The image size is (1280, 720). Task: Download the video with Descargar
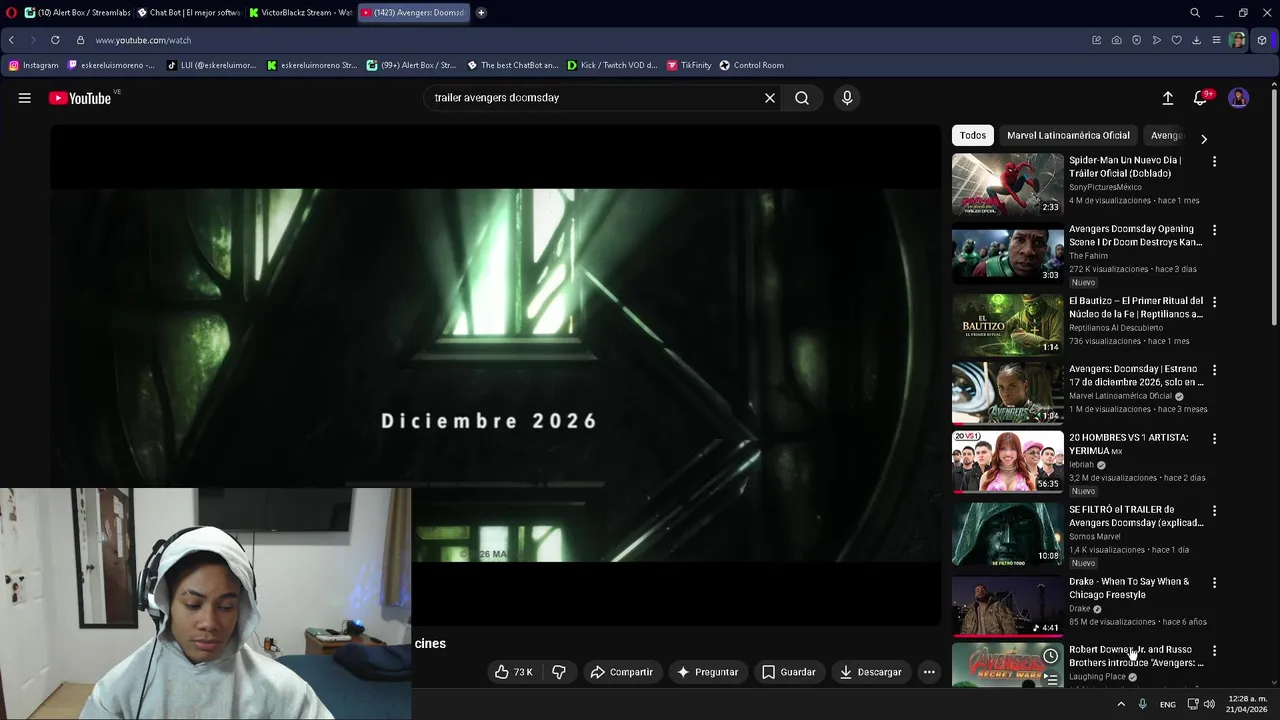coord(871,672)
